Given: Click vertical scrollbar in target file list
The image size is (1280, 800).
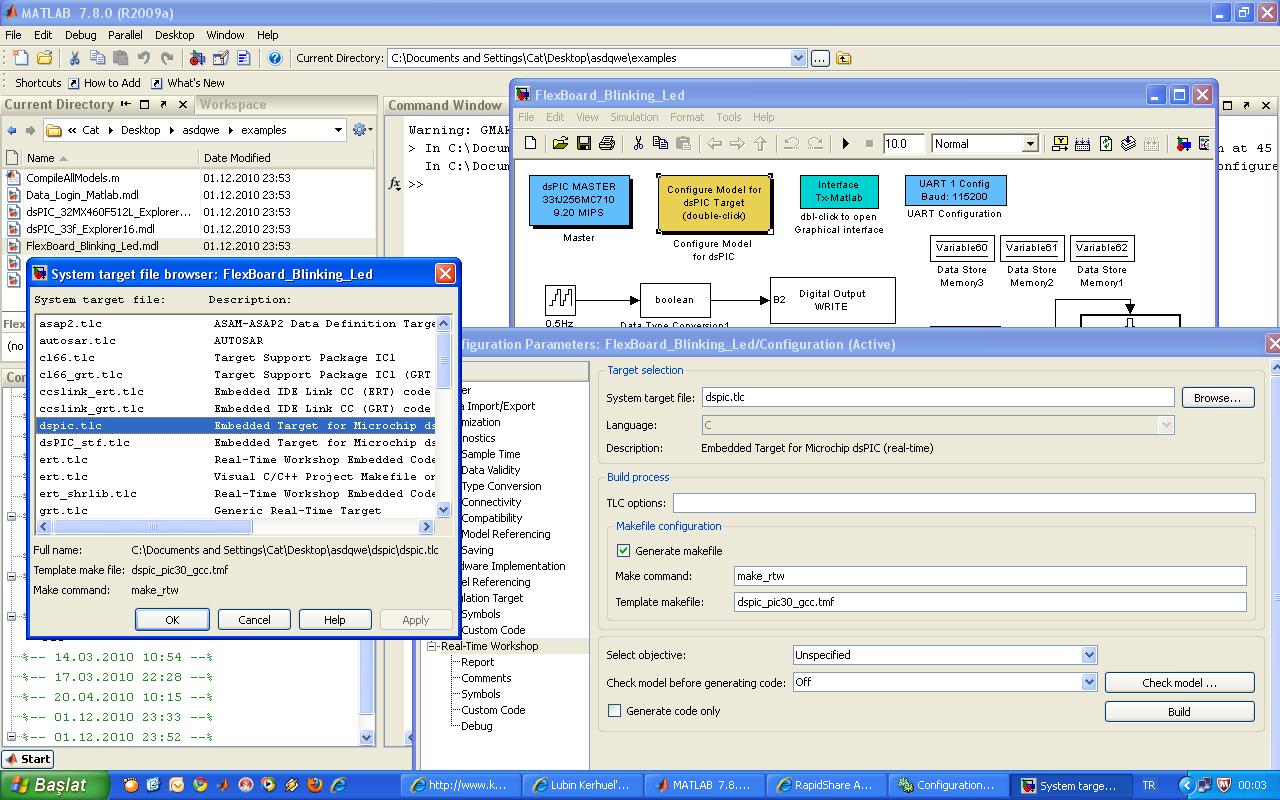Looking at the screenshot, I should coord(444,417).
